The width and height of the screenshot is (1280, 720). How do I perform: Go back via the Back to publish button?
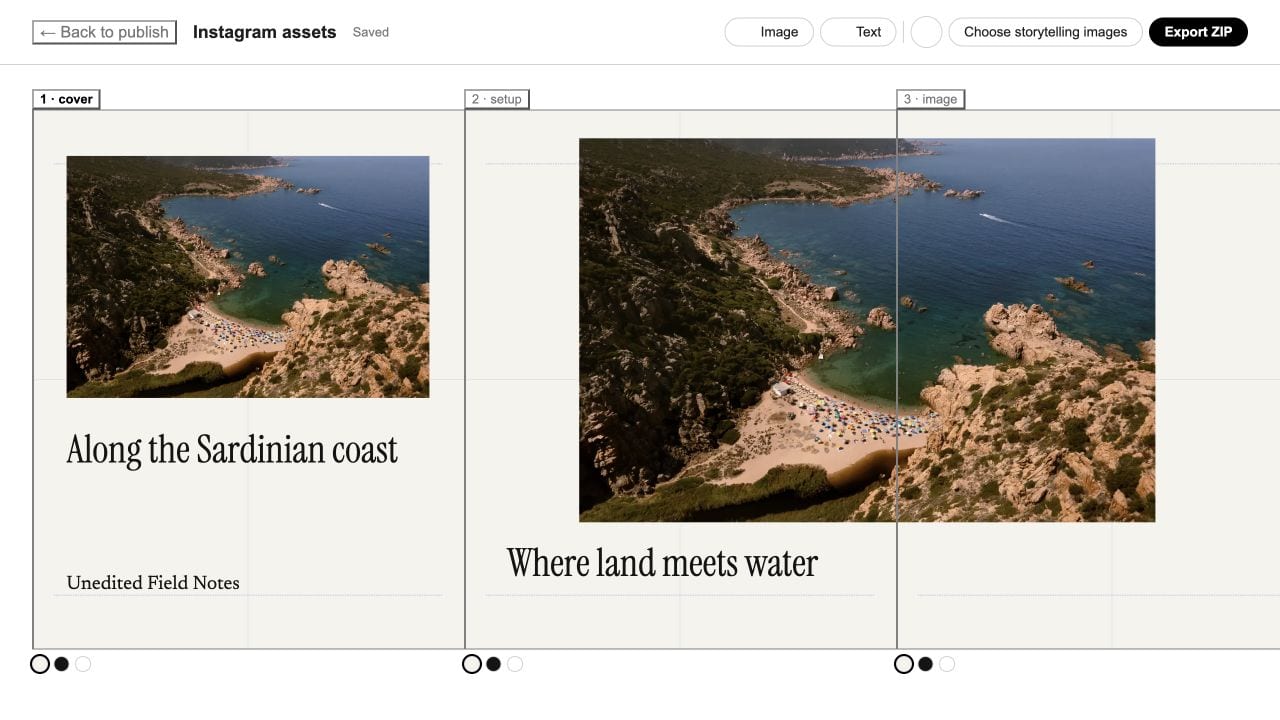point(105,32)
